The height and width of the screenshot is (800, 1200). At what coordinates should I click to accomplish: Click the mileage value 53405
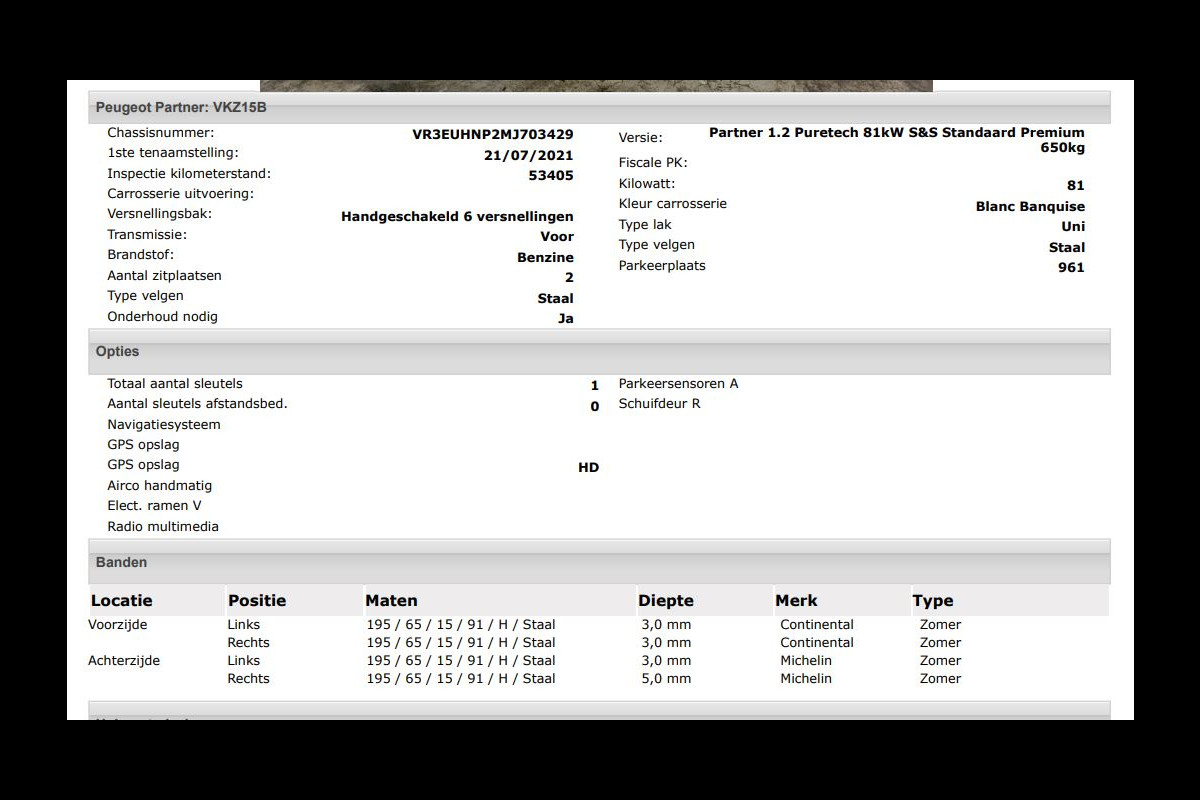click(x=550, y=175)
